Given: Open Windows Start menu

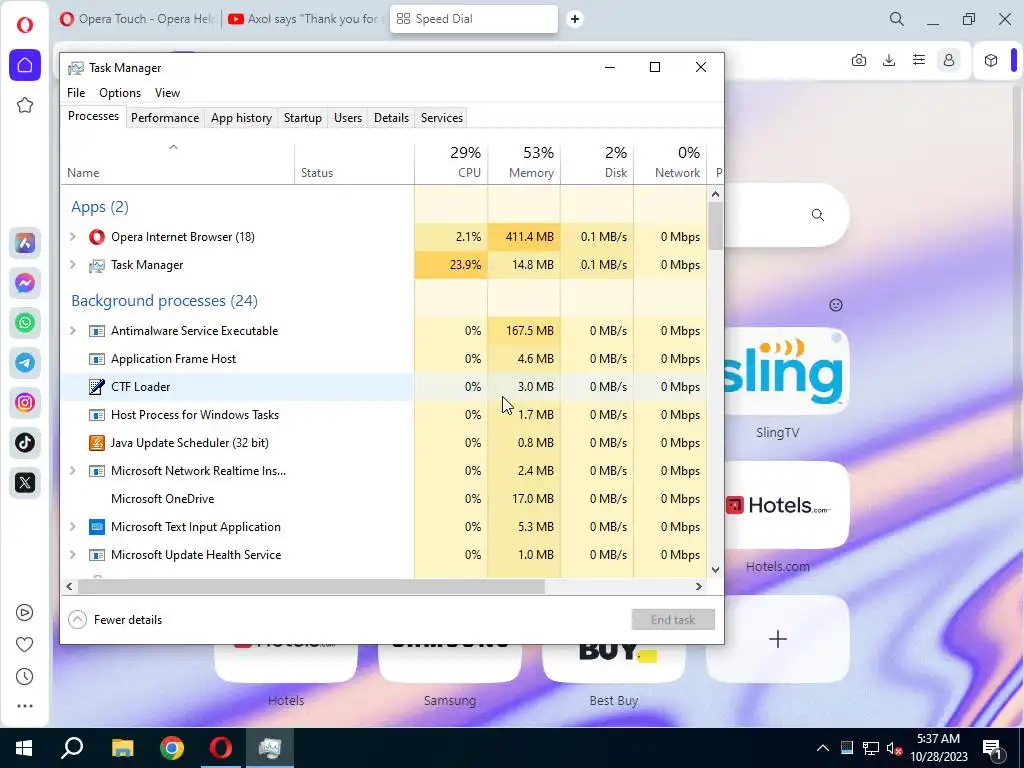Looking at the screenshot, I should pyautogui.click(x=24, y=748).
